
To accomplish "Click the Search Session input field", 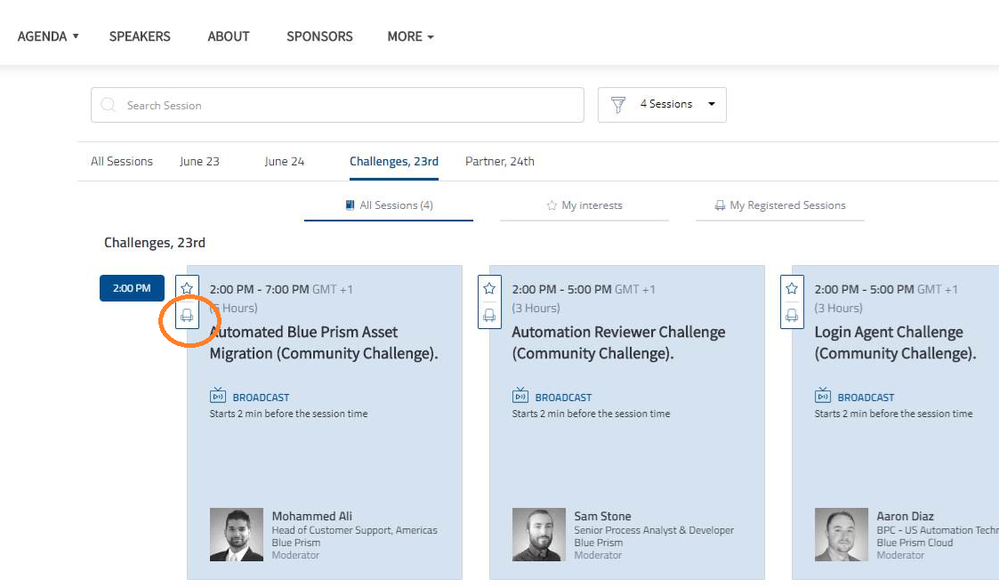I will coord(350,105).
